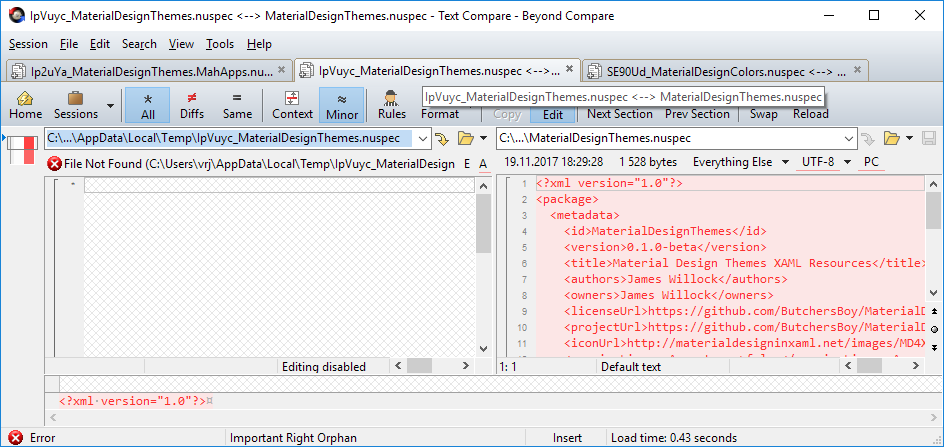
Task: Browse for left file with folder icon
Action: [465, 139]
